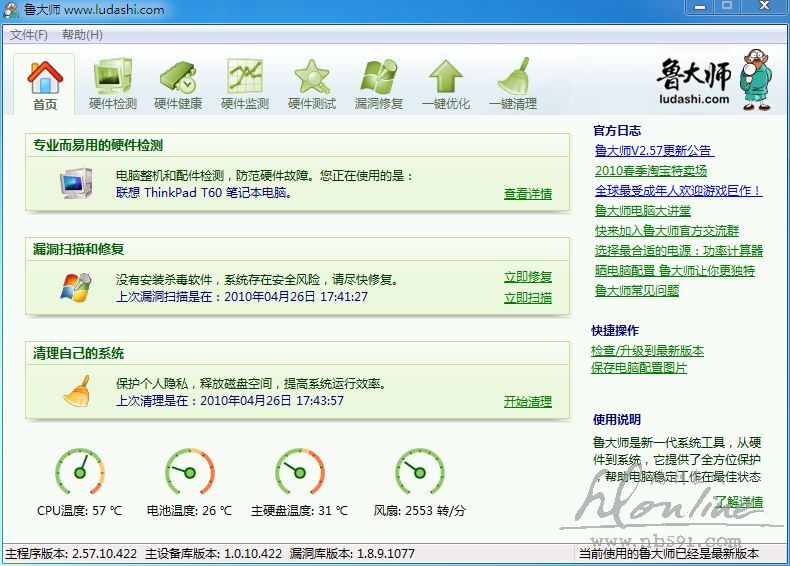Open 鲁大师V2.57更新公告 announcement link
This screenshot has width=790, height=566.
(653, 151)
